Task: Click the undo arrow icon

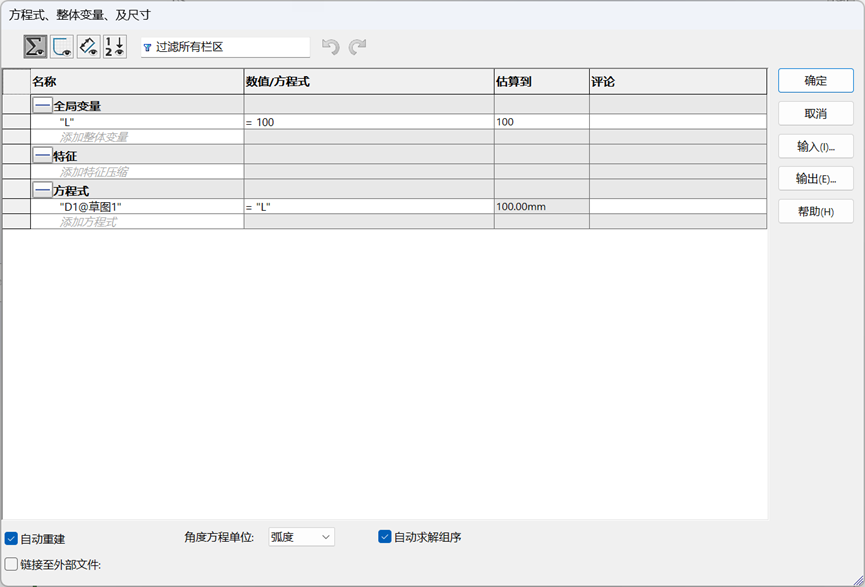Action: [330, 47]
